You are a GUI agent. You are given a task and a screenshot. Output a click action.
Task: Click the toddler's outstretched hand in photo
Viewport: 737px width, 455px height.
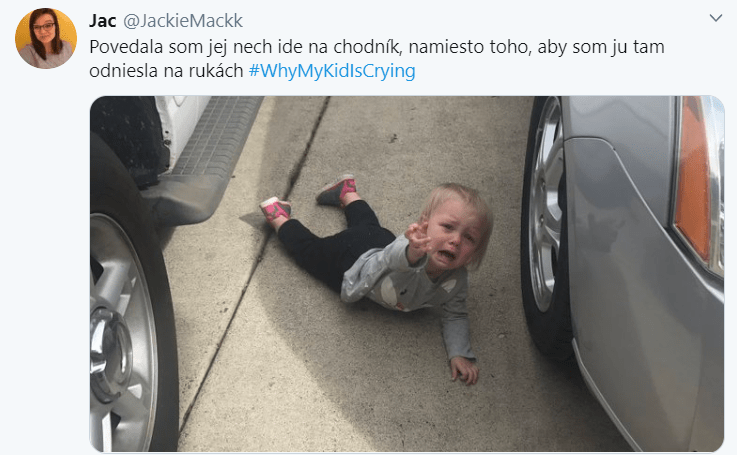coord(418,239)
